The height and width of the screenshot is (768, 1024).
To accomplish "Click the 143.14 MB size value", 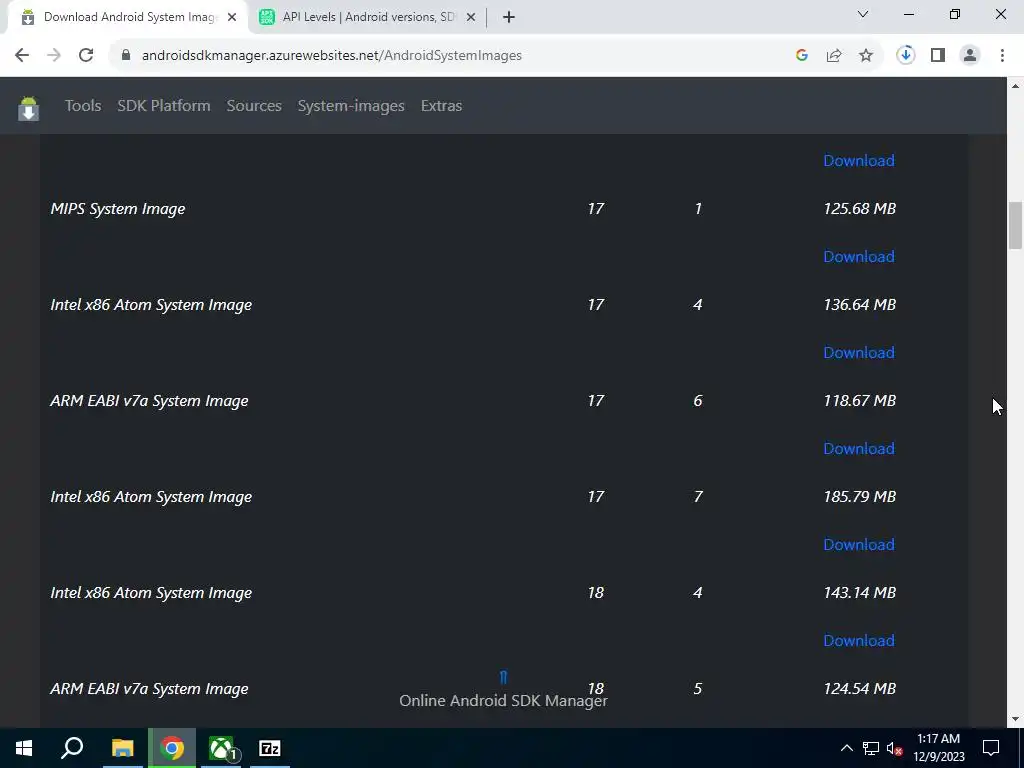I will (859, 593).
